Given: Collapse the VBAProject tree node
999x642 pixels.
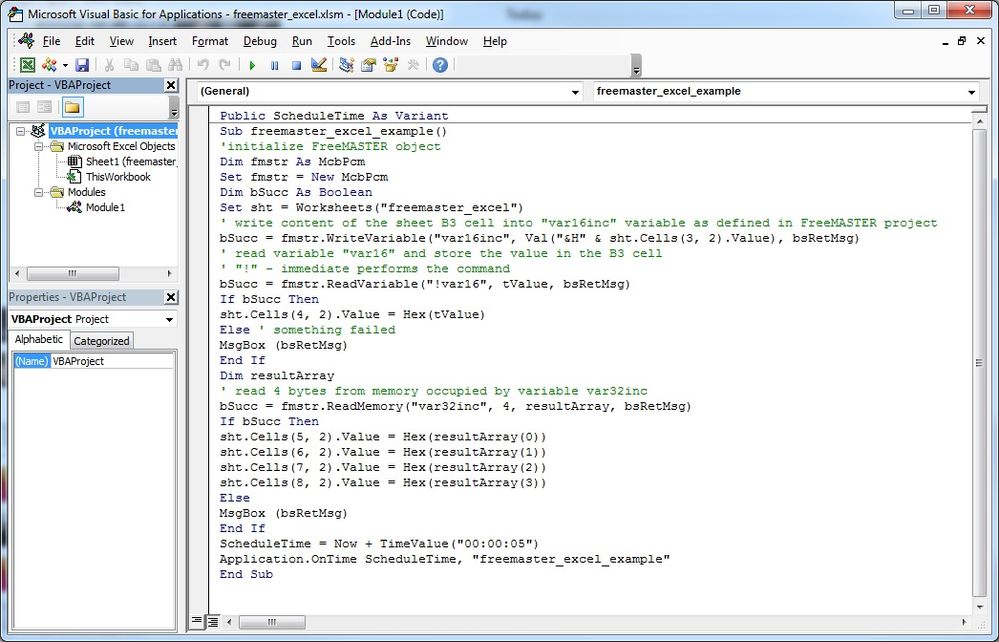Looking at the screenshot, I should pos(20,131).
